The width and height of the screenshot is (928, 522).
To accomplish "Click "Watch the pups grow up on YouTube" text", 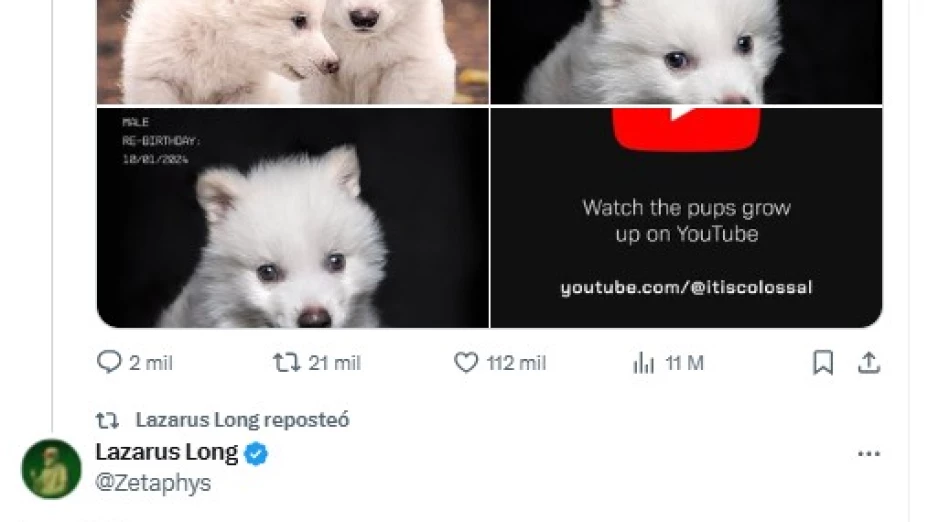I will click(686, 221).
